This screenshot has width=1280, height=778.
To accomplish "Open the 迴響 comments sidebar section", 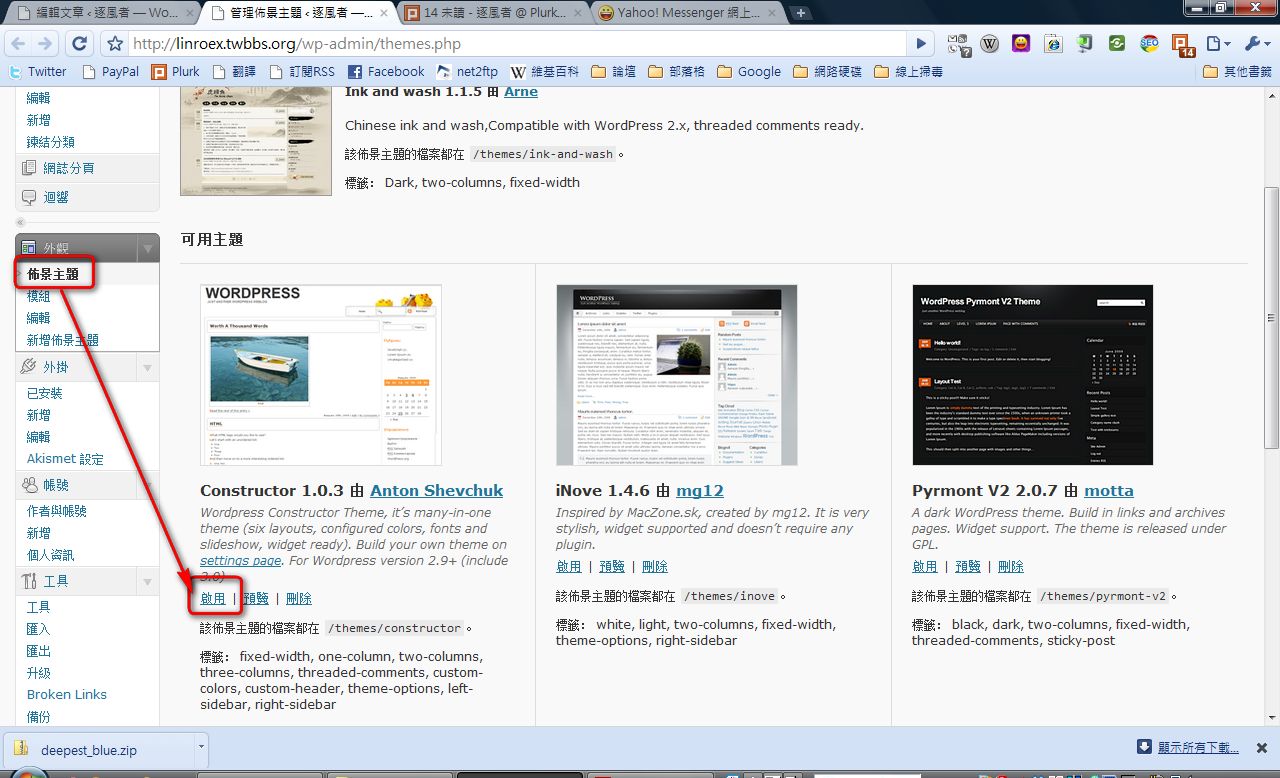I will 88,197.
